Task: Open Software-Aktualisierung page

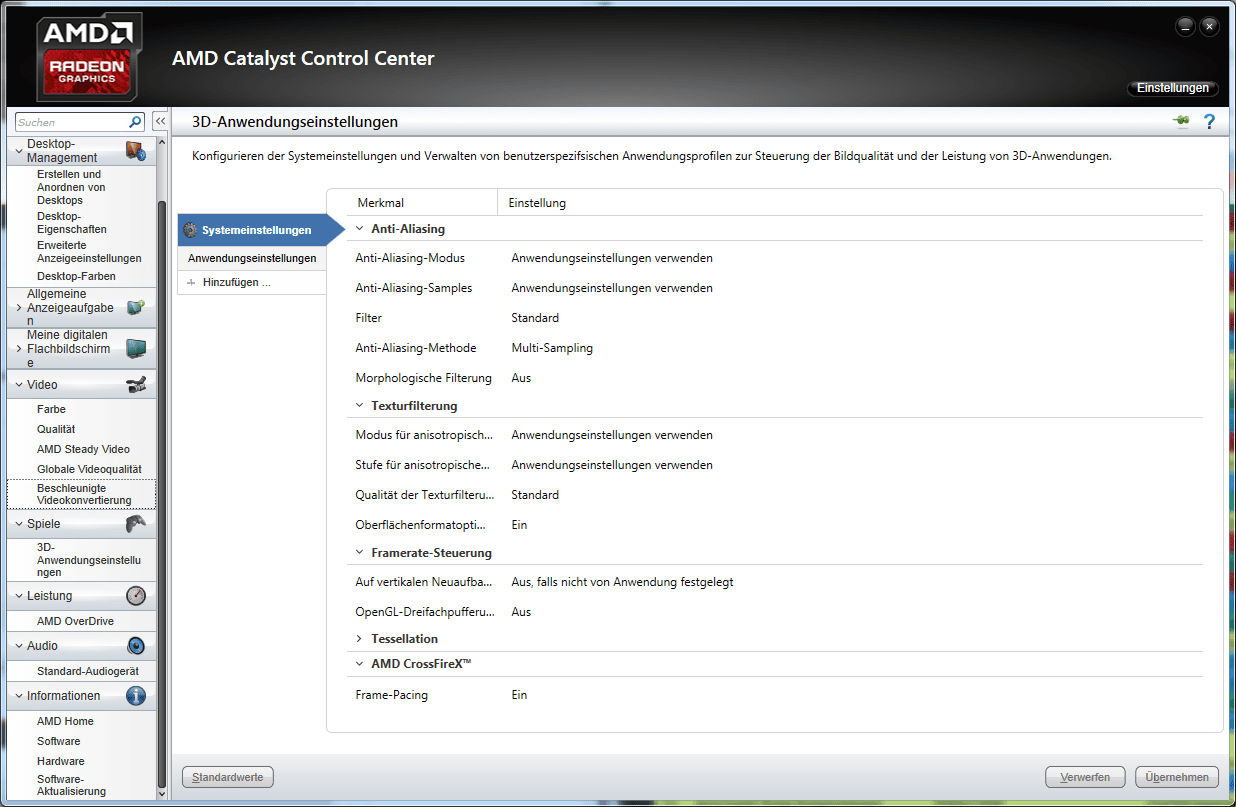Action: point(71,785)
